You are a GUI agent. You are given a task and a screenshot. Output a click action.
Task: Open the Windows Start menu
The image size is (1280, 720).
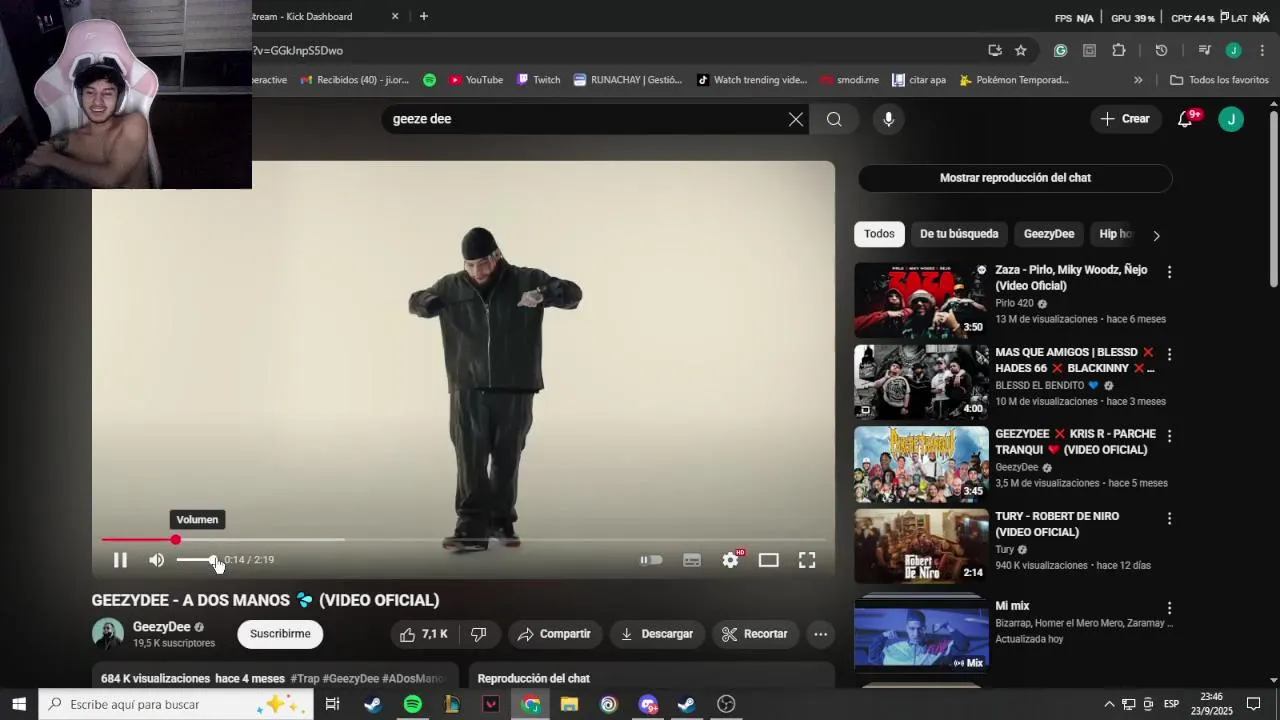click(19, 704)
